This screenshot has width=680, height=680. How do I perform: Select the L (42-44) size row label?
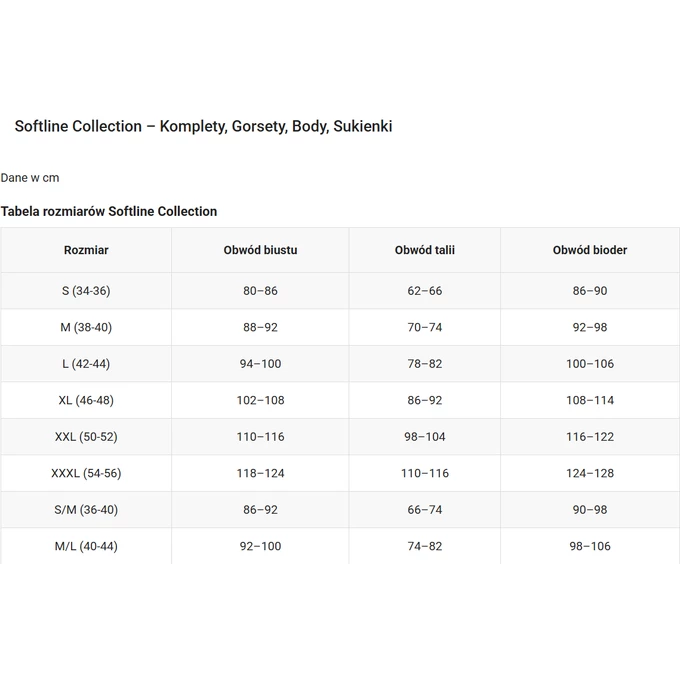(x=86, y=364)
